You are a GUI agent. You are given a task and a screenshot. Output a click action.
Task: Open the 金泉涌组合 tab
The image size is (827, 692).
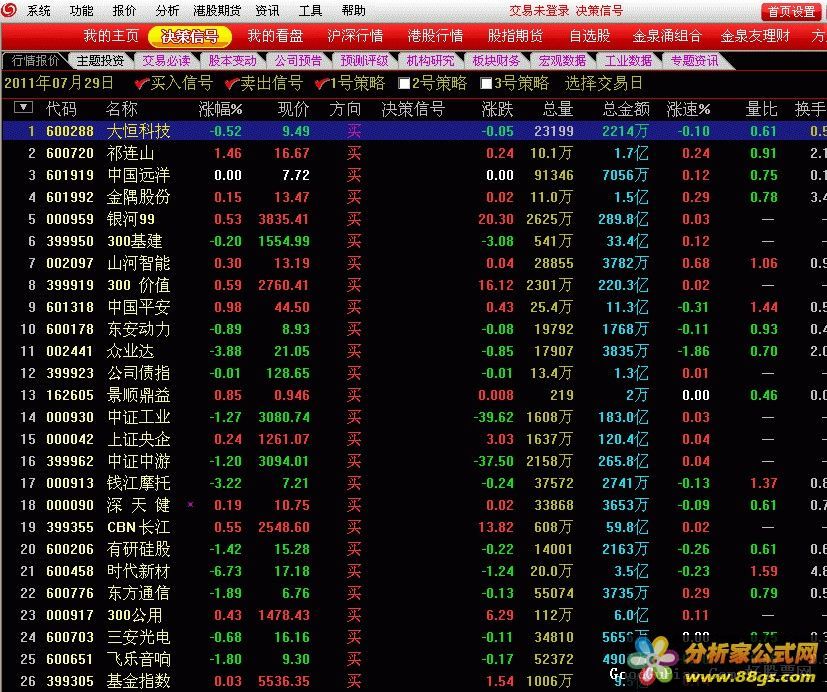(x=667, y=36)
